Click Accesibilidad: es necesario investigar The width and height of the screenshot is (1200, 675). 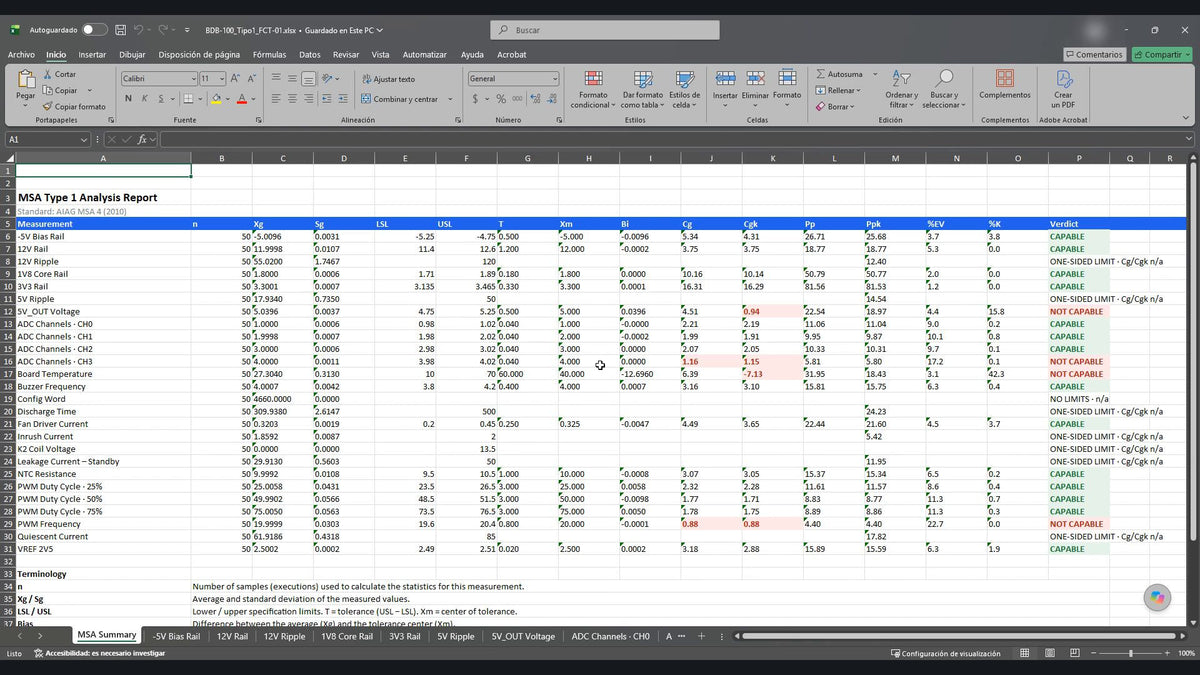point(99,654)
